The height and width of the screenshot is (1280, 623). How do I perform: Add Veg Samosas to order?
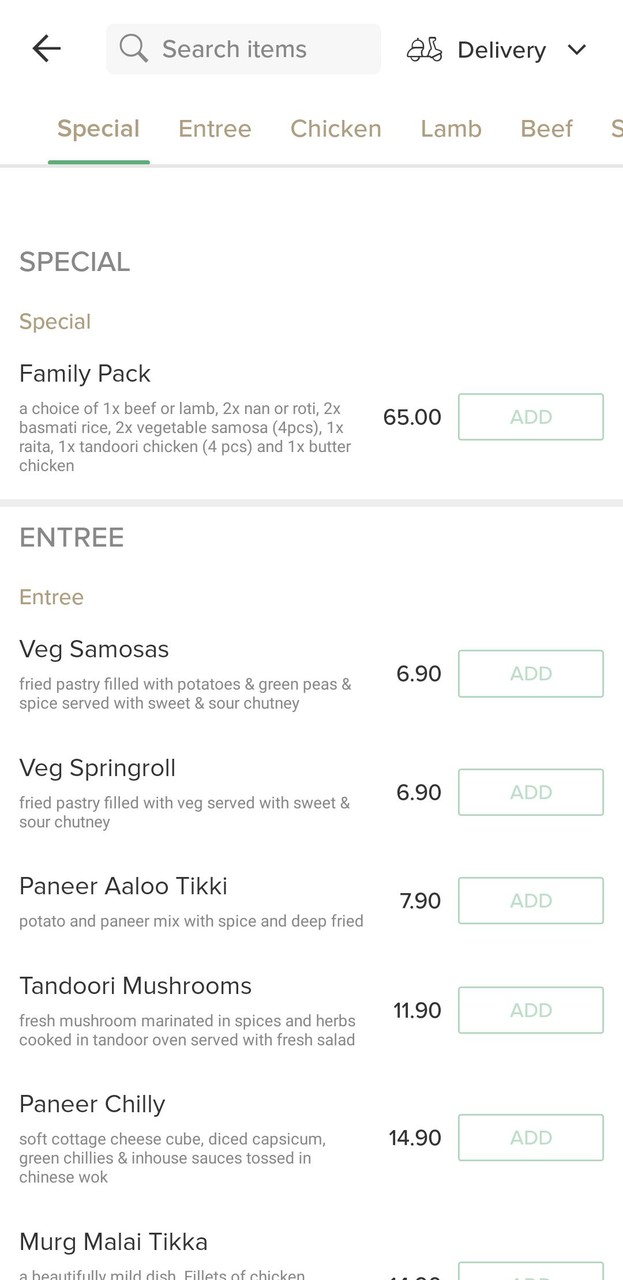coord(530,674)
